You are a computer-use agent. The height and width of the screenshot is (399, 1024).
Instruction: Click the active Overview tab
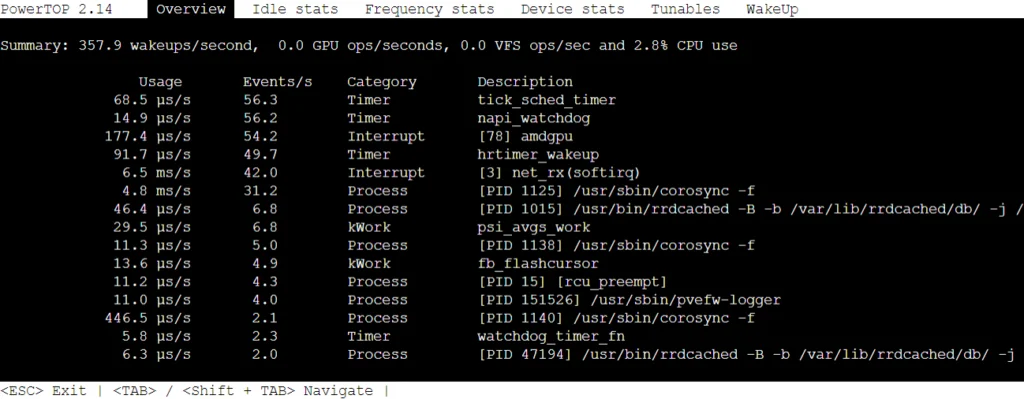tap(191, 9)
